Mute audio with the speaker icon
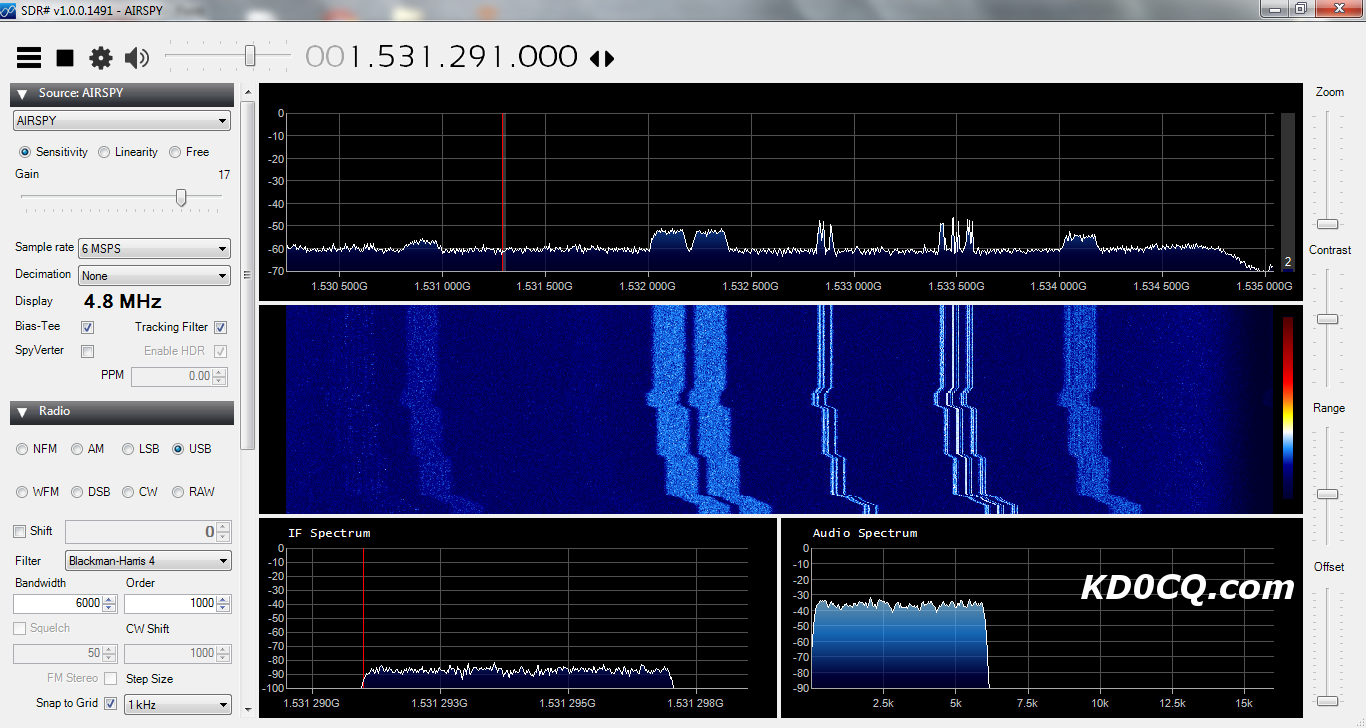This screenshot has width=1366, height=728. tap(137, 58)
